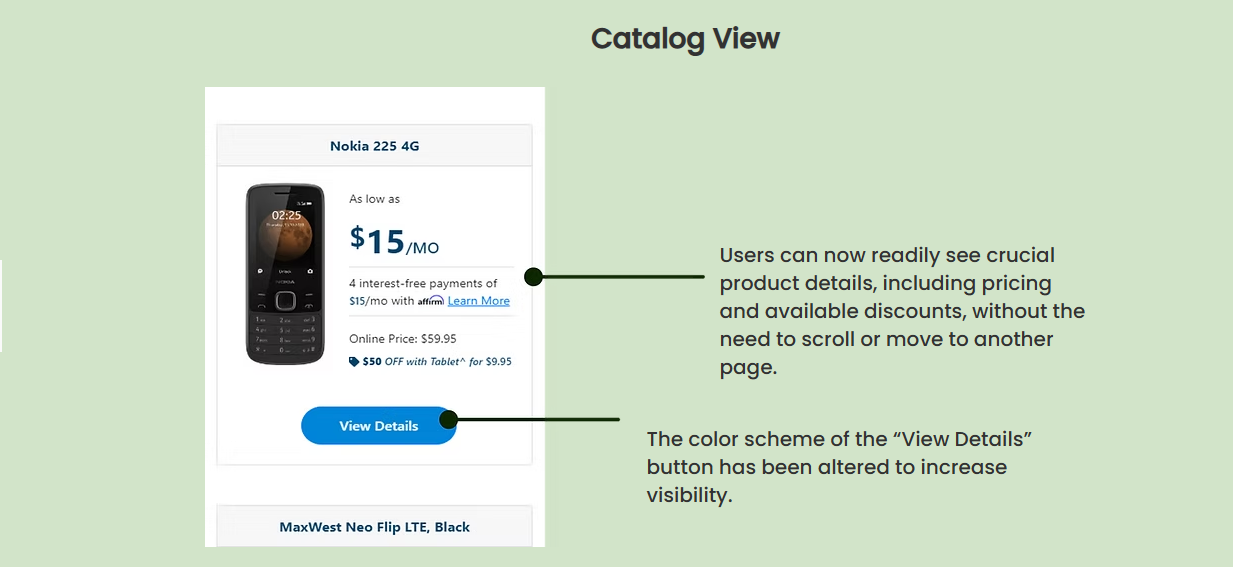The width and height of the screenshot is (1233, 567).
Task: Click the Nokia 225 4G phone image
Action: tap(285, 273)
